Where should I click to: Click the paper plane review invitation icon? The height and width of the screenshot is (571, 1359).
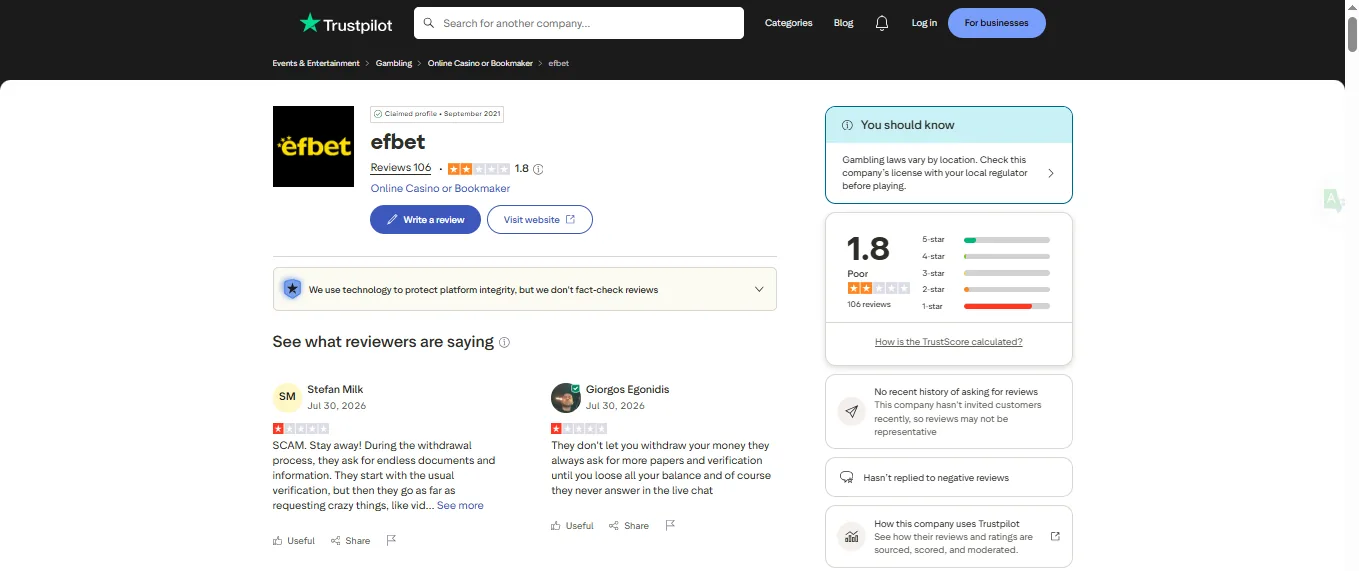pos(851,411)
